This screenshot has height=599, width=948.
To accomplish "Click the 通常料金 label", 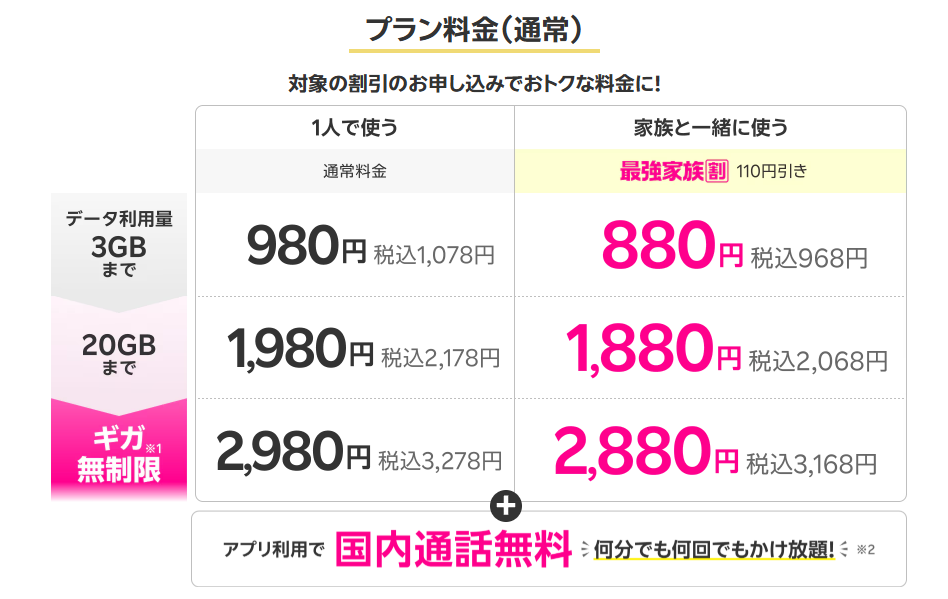I will [x=354, y=171].
